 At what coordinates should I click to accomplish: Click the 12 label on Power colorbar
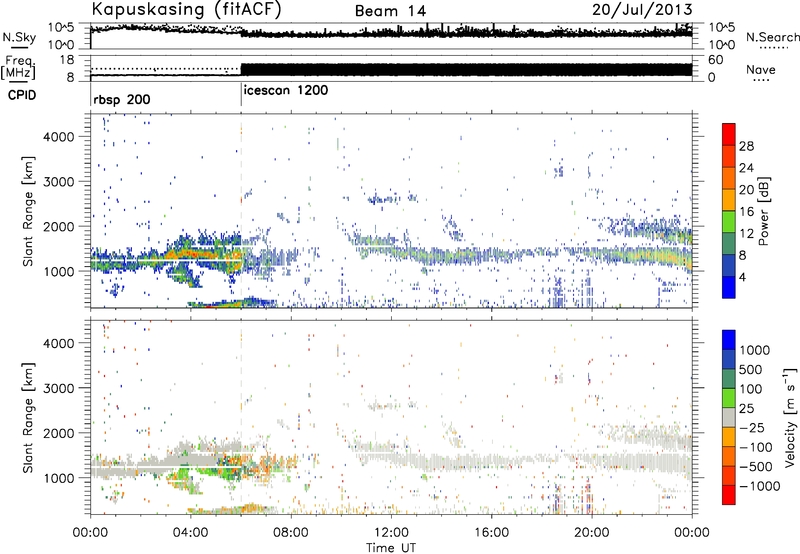click(746, 233)
